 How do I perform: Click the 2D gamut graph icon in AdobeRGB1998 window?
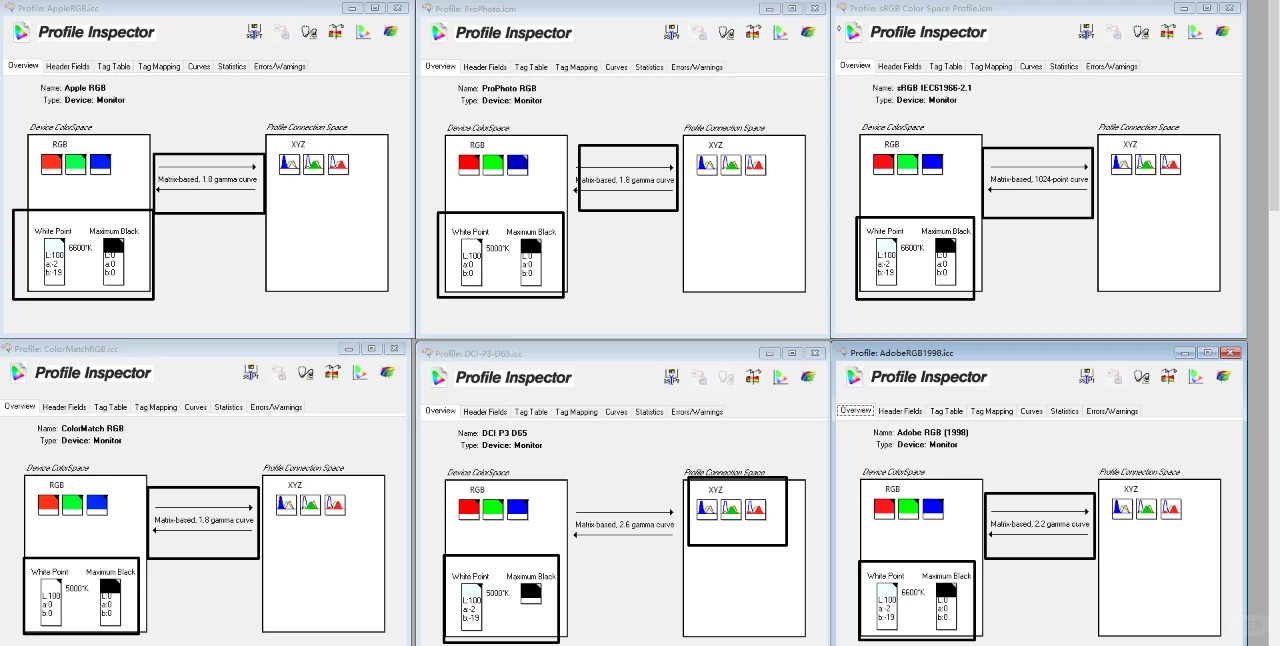point(1194,376)
